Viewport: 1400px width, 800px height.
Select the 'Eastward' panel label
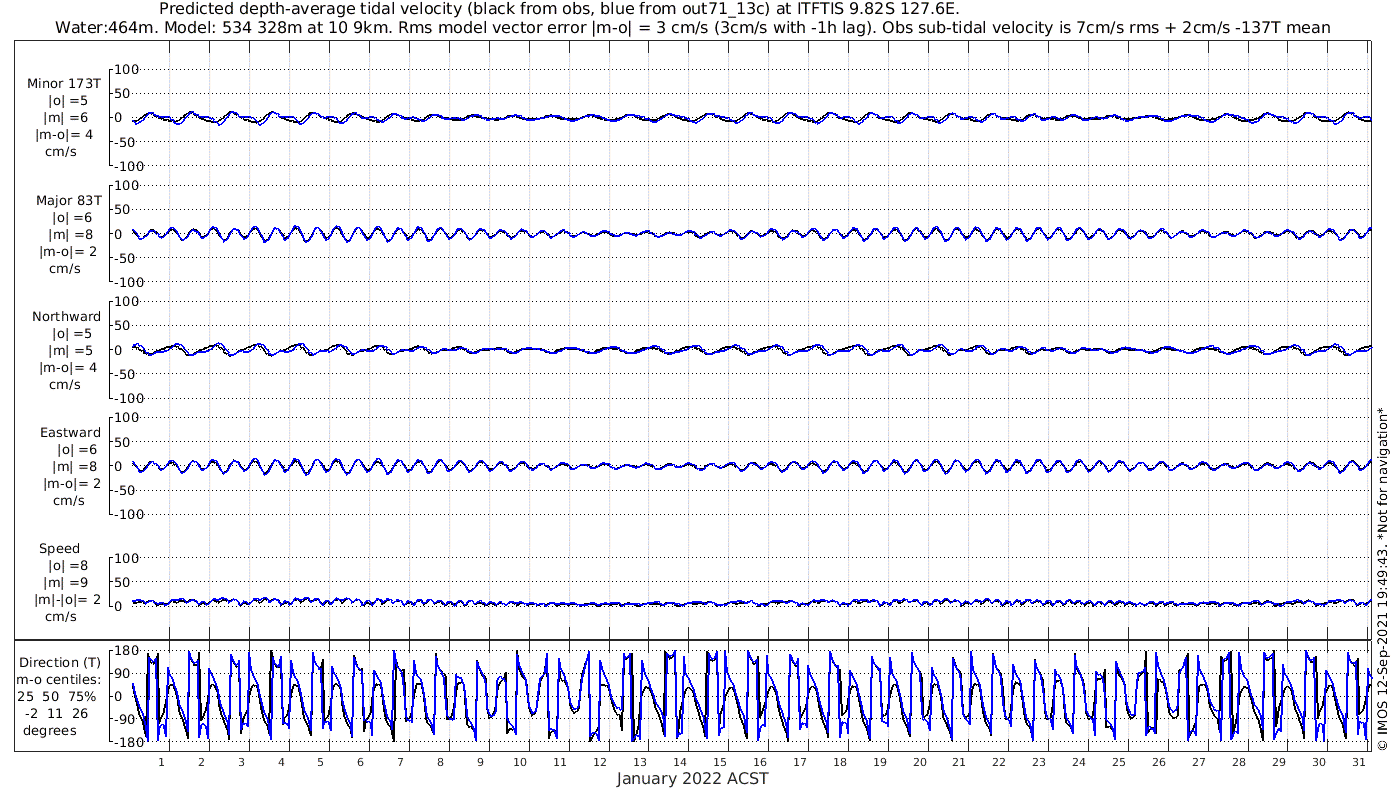[x=70, y=432]
